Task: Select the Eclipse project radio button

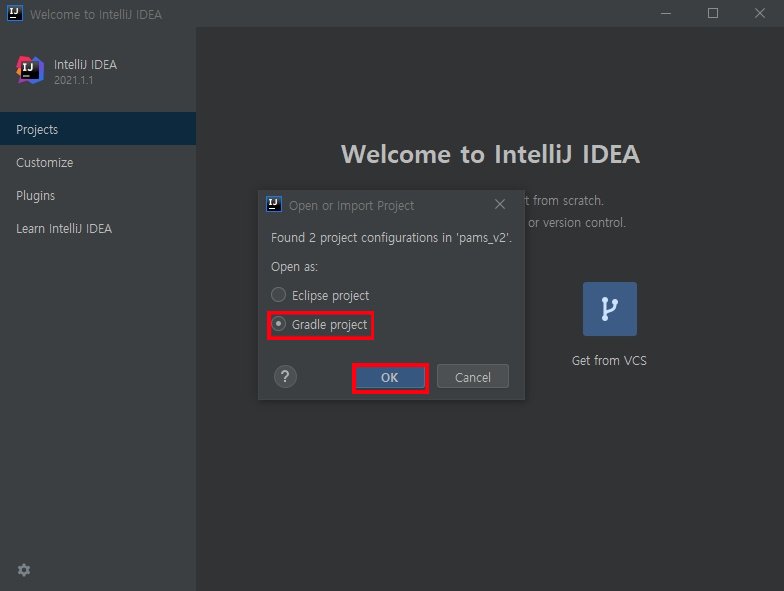Action: click(278, 295)
